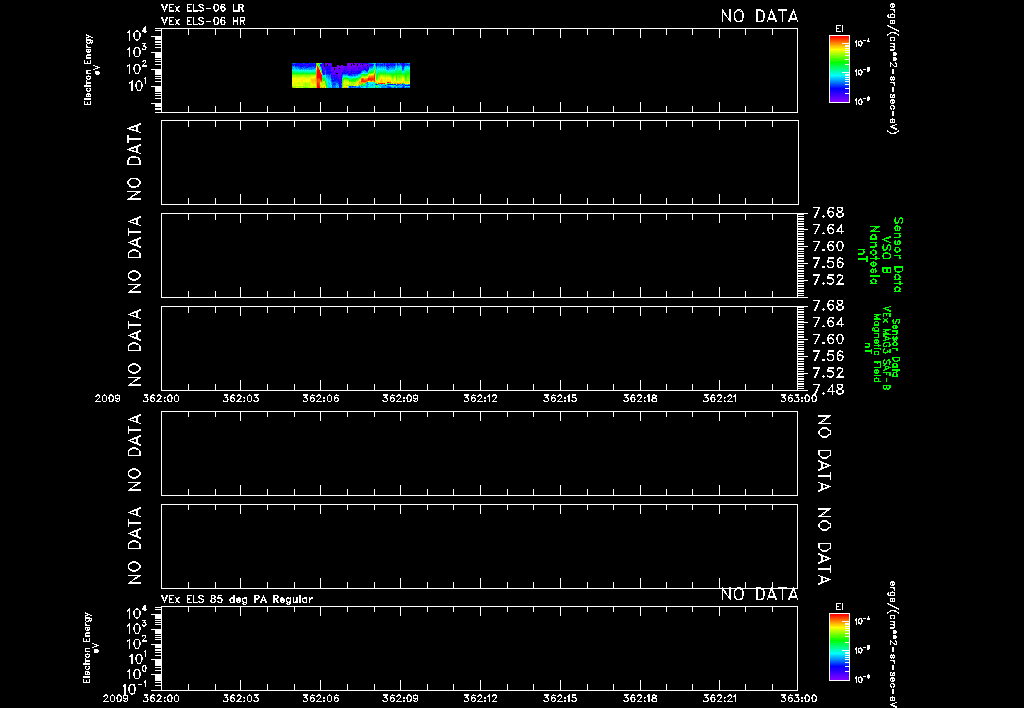Click the 10^-1 tick on 85 deg PA energy axis
This screenshot has height=708, width=1024.
coord(136,688)
